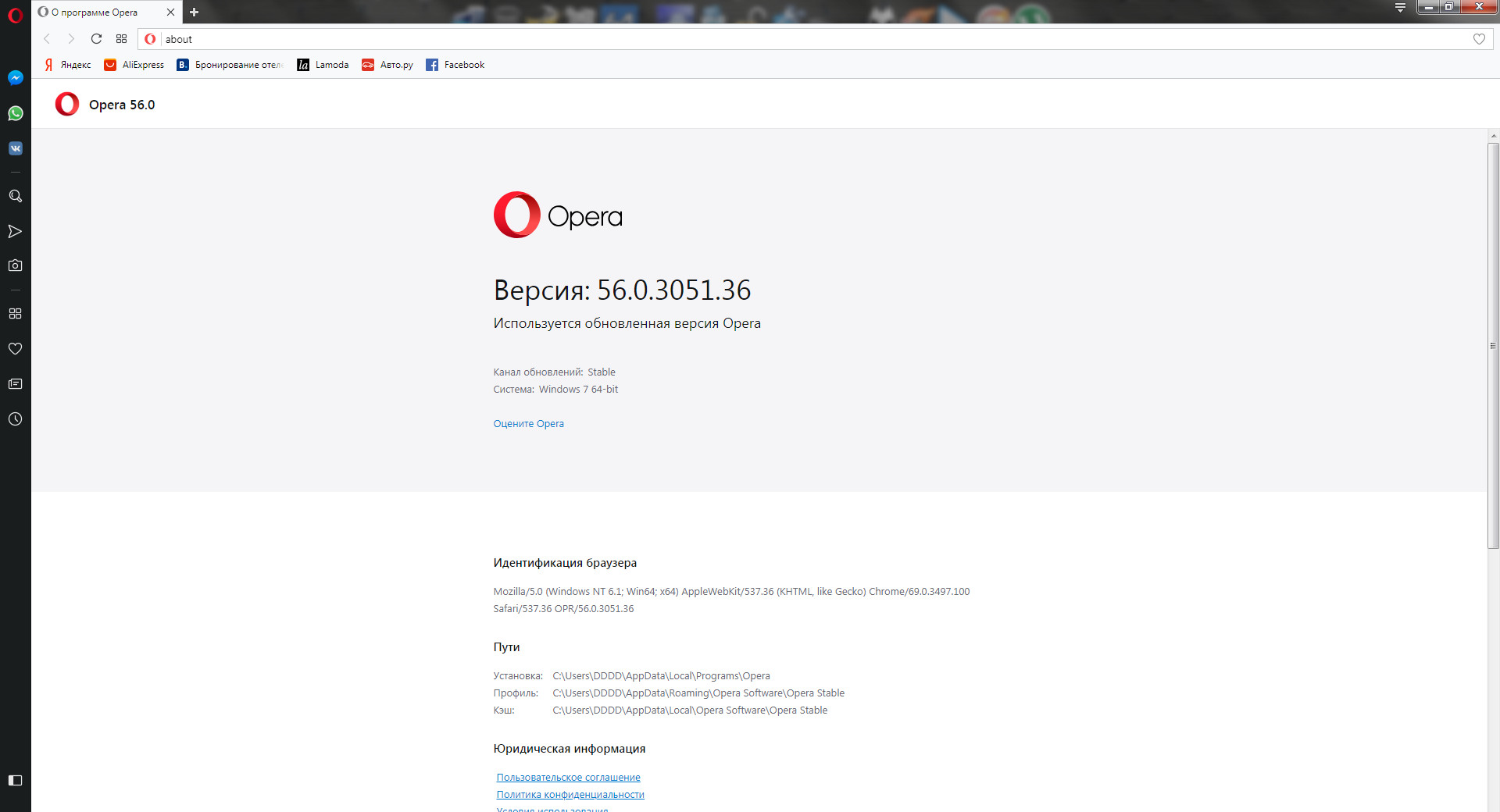Go back to previous page
Viewport: 1500px width, 812px height.
coord(47,39)
